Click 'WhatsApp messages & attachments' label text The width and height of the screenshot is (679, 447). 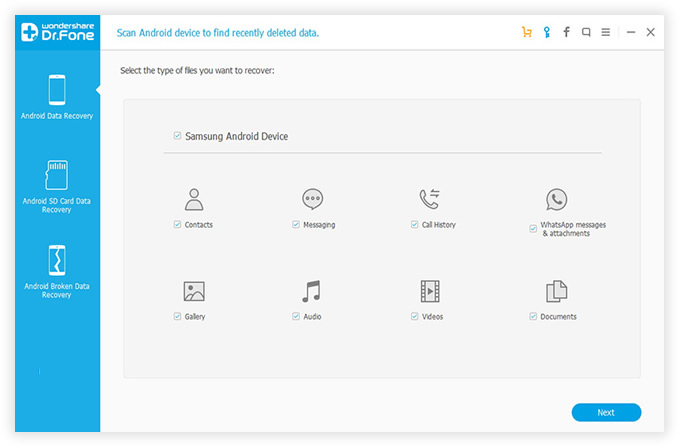(x=573, y=229)
